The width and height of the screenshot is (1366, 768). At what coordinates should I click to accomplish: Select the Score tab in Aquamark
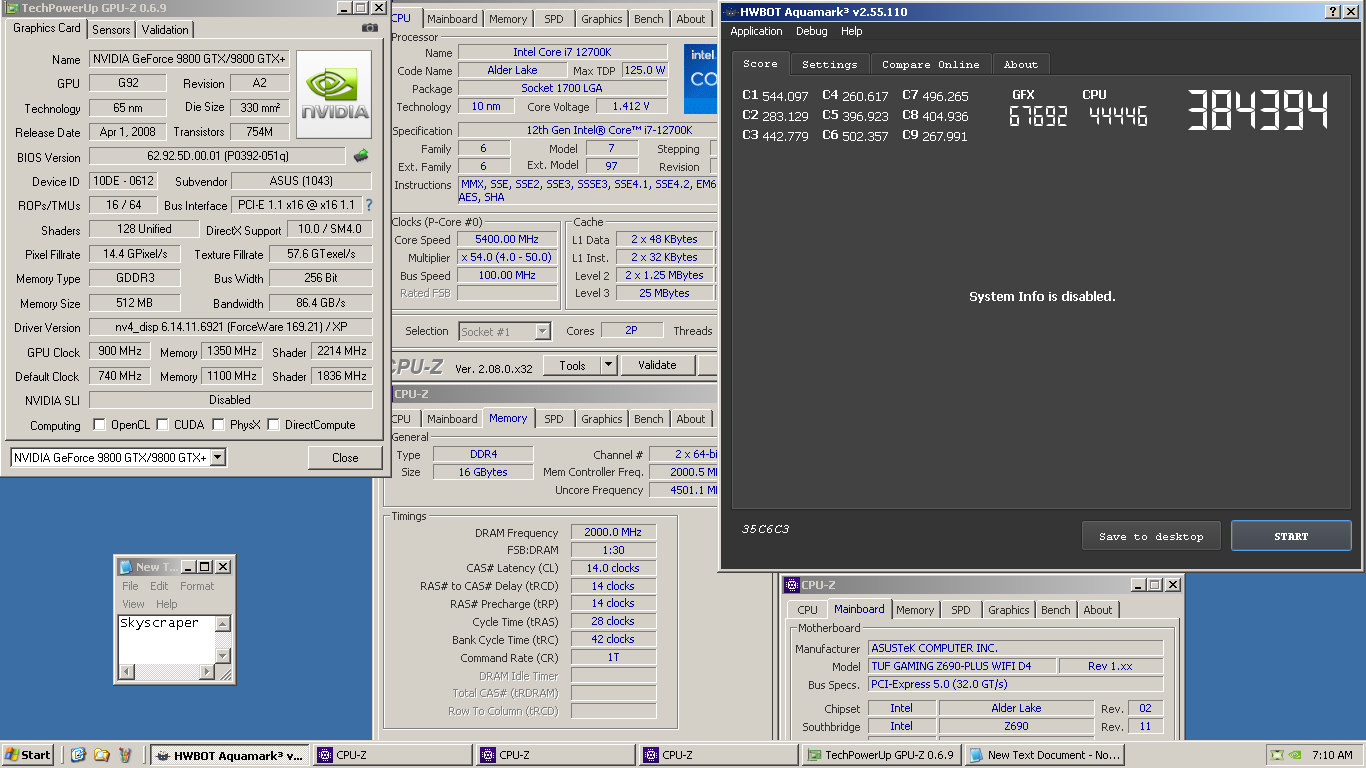pyautogui.click(x=760, y=63)
